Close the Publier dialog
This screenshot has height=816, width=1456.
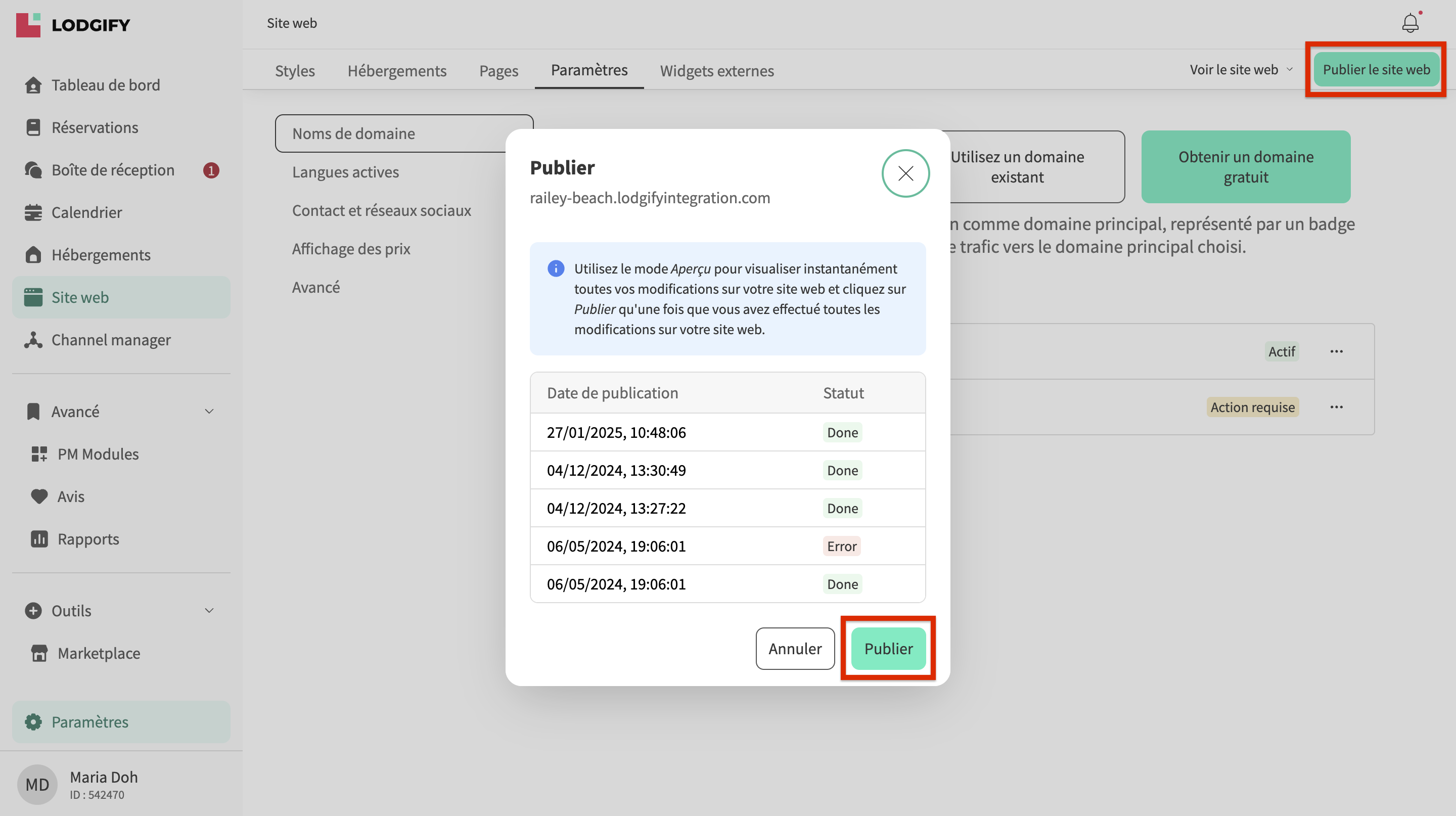pos(905,173)
